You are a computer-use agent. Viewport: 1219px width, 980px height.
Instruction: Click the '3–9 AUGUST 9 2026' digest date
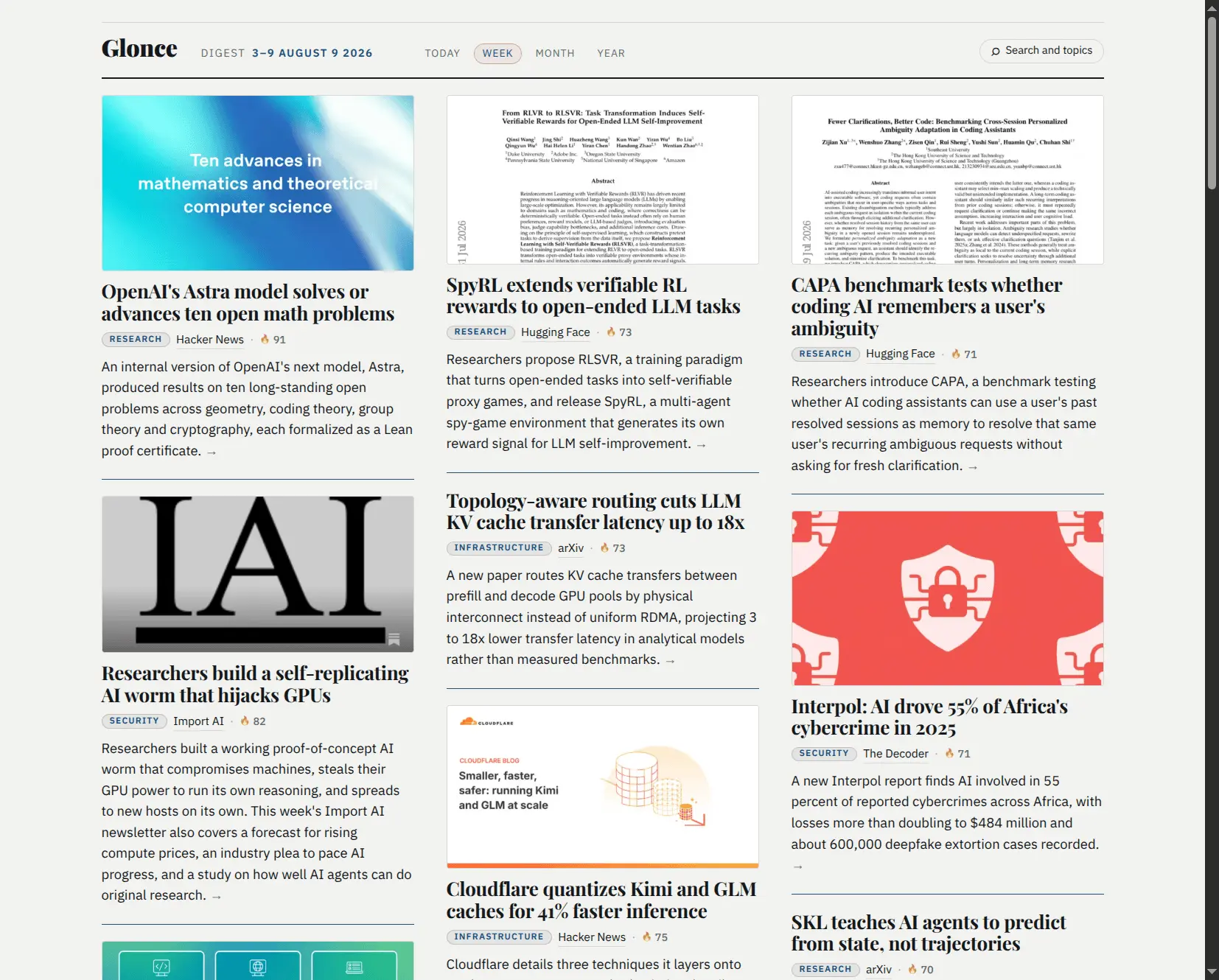pyautogui.click(x=312, y=53)
